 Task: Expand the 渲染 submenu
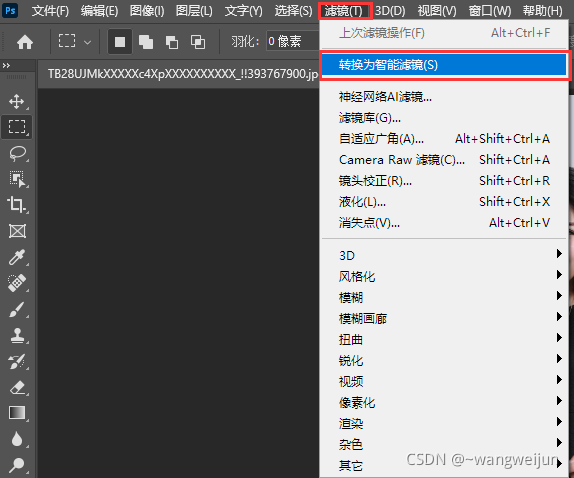tap(444, 423)
